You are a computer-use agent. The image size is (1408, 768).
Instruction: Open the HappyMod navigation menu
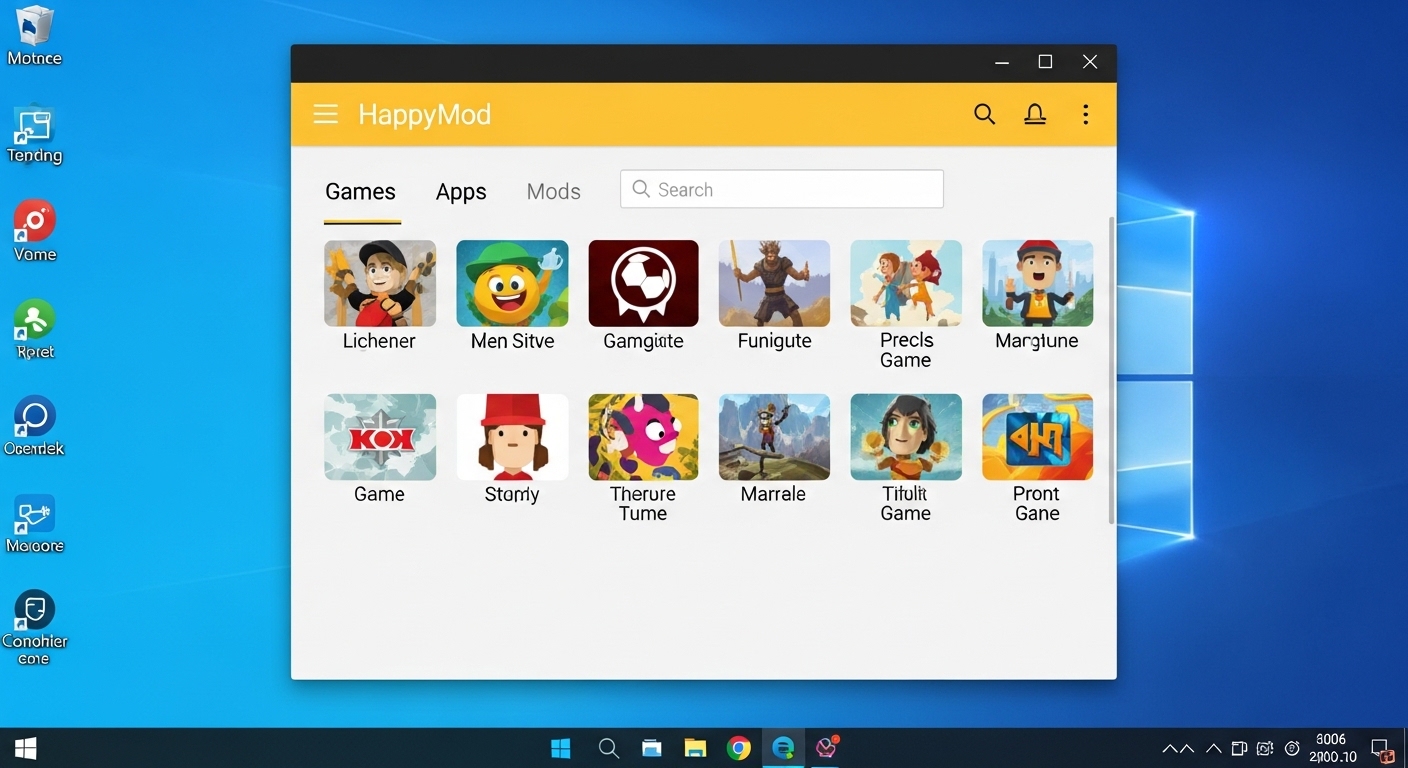[x=325, y=114]
